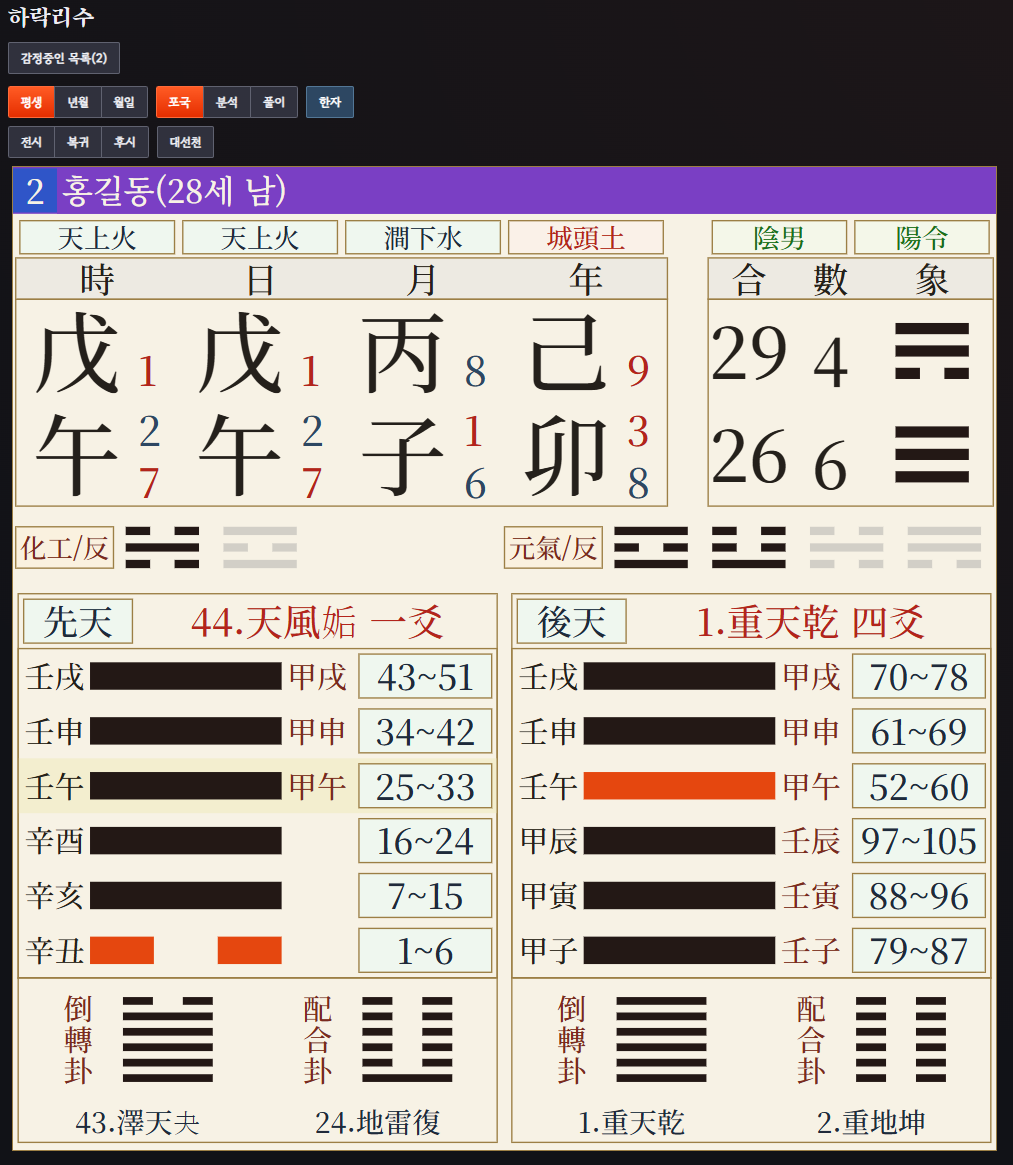Click the first dark trigram after 元氣/反
The height and width of the screenshot is (1165, 1013).
tap(651, 548)
